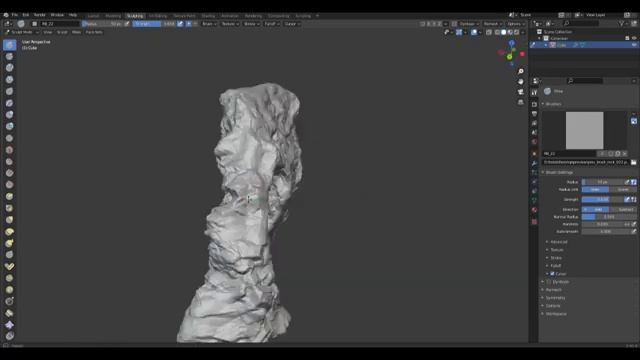Toggle X-ray display in viewport header
The height and width of the screenshot is (360, 640).
[489, 32]
